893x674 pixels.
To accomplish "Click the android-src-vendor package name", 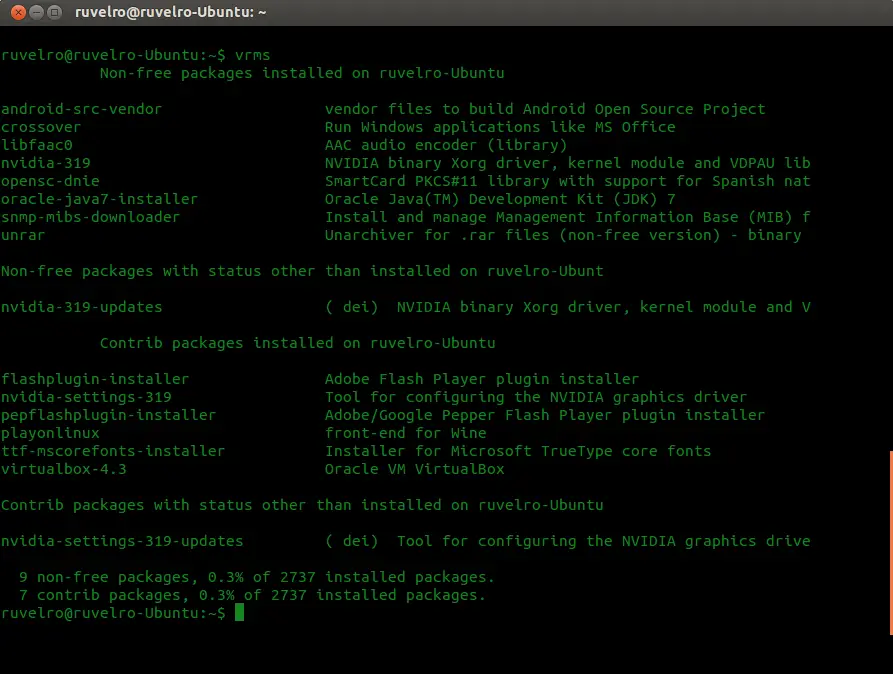I will 81,109.
